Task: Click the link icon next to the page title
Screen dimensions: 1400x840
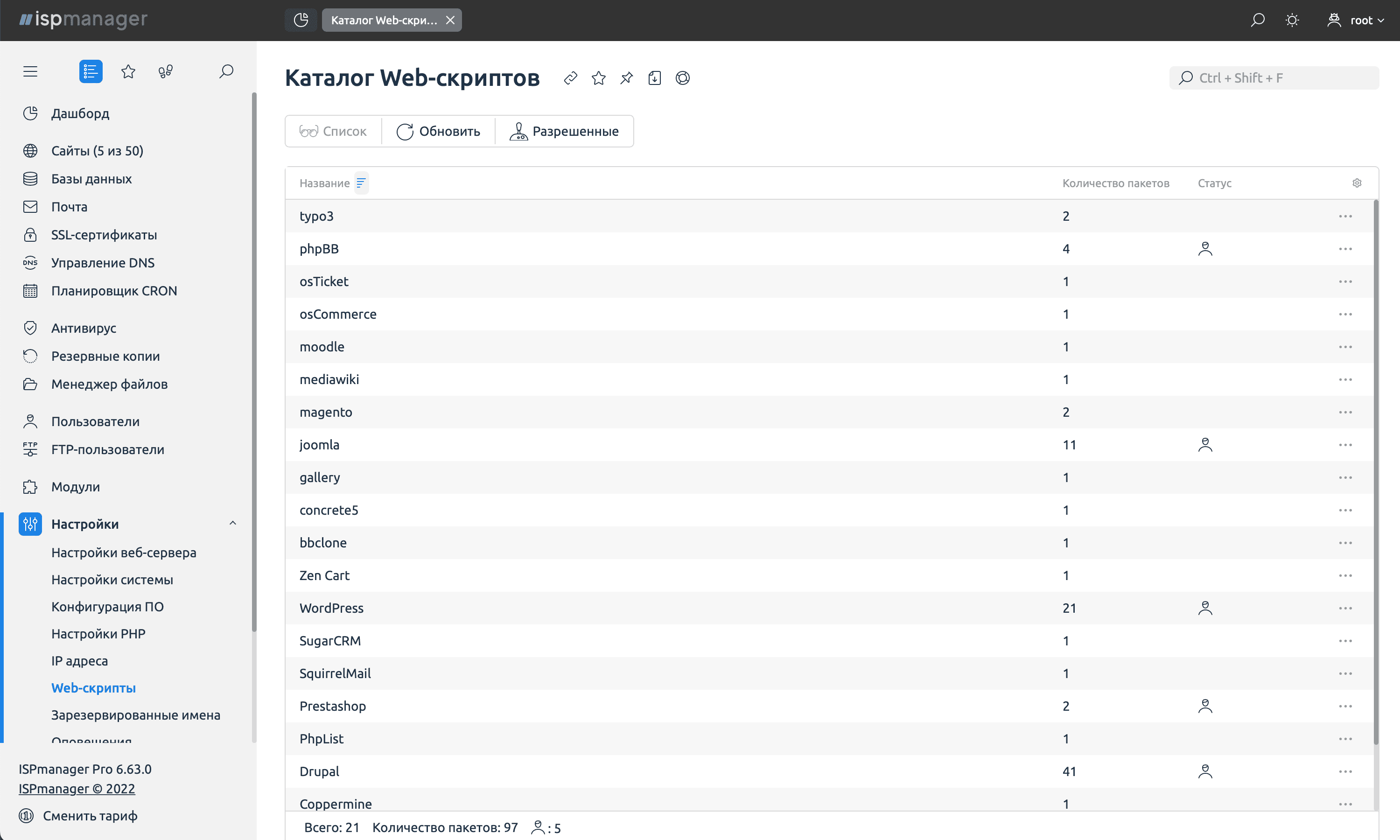Action: 570,78
